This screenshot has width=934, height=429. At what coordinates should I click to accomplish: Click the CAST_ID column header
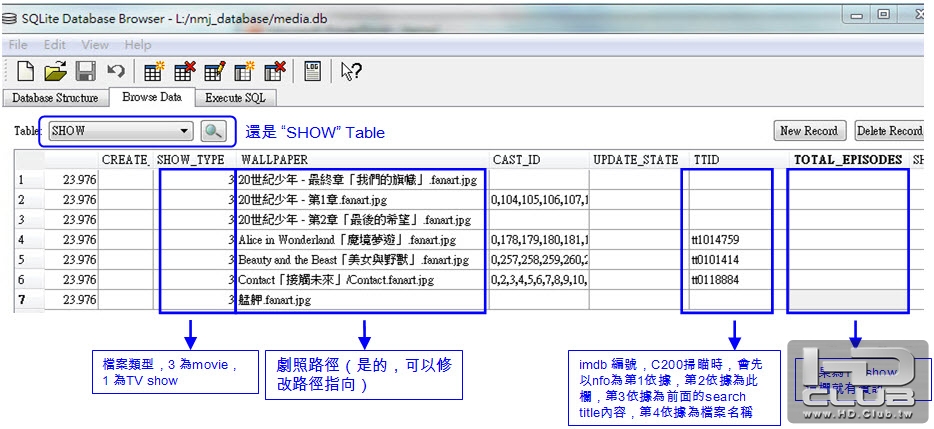(x=539, y=160)
